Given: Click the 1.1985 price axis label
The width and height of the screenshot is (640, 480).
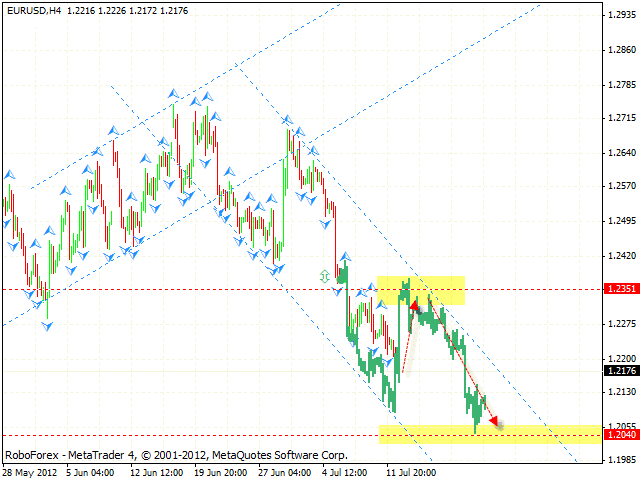Looking at the screenshot, I should pyautogui.click(x=622, y=460).
